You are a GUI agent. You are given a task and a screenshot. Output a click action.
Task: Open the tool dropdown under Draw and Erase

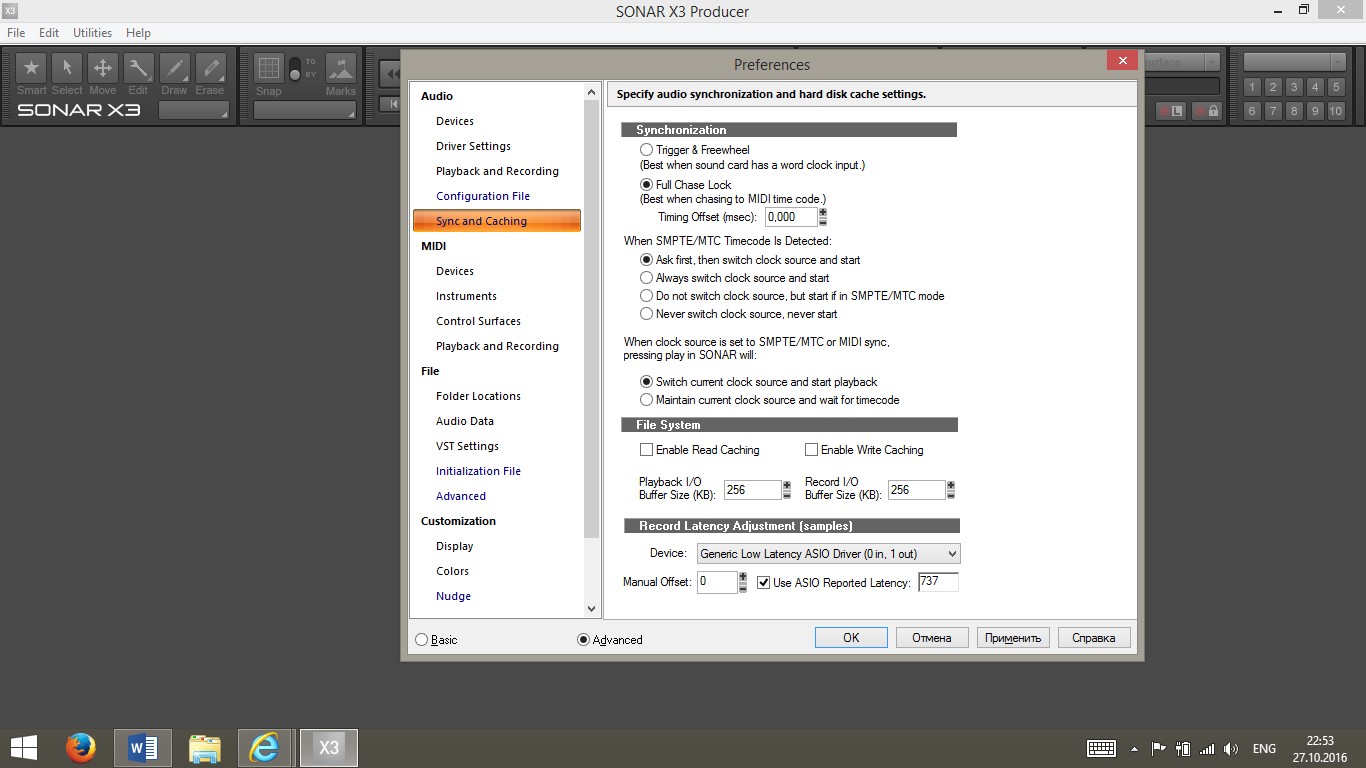(194, 111)
